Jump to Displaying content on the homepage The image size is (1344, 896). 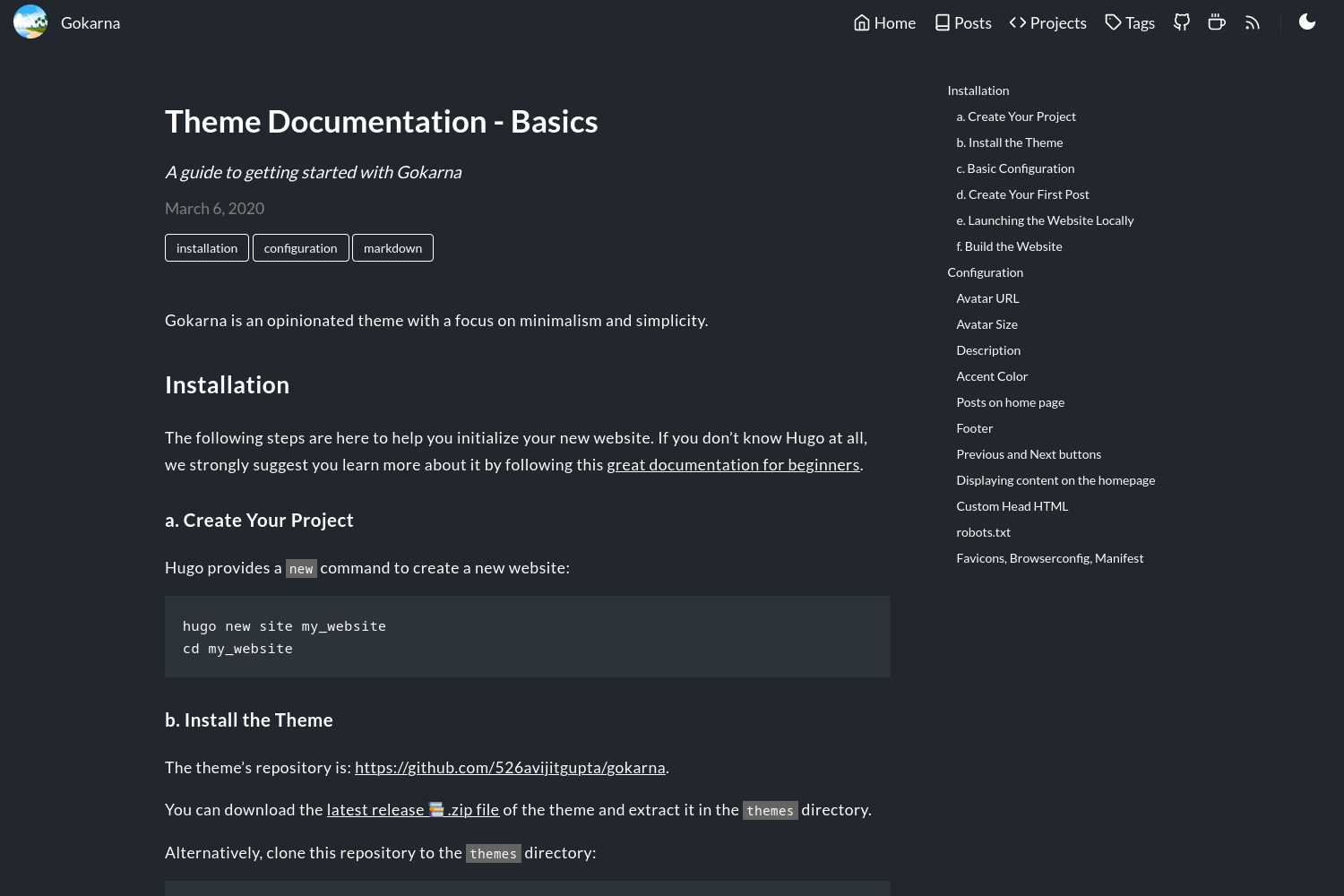pyautogui.click(x=1055, y=480)
